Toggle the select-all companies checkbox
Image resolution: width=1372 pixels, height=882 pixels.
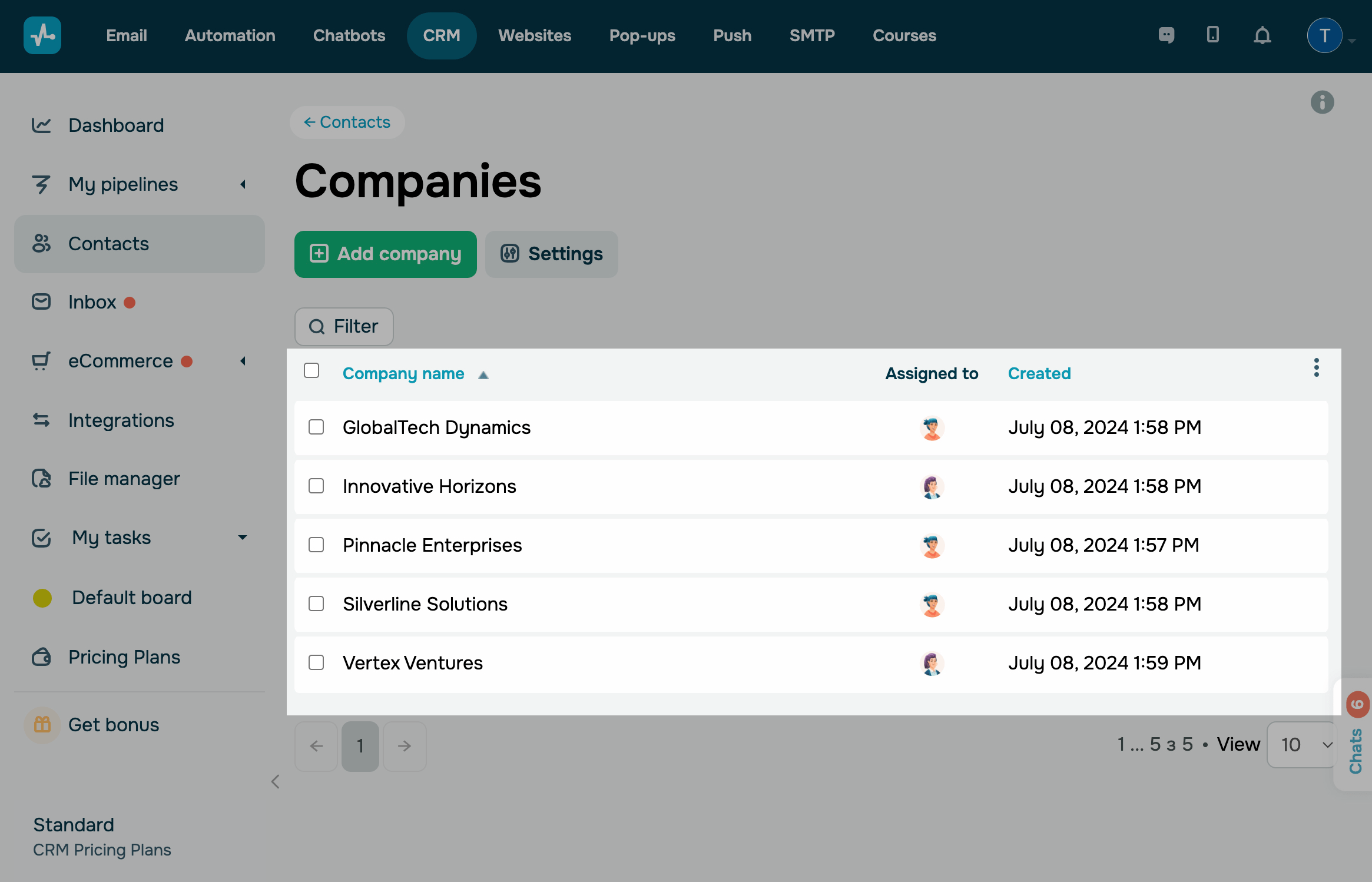click(x=311, y=370)
